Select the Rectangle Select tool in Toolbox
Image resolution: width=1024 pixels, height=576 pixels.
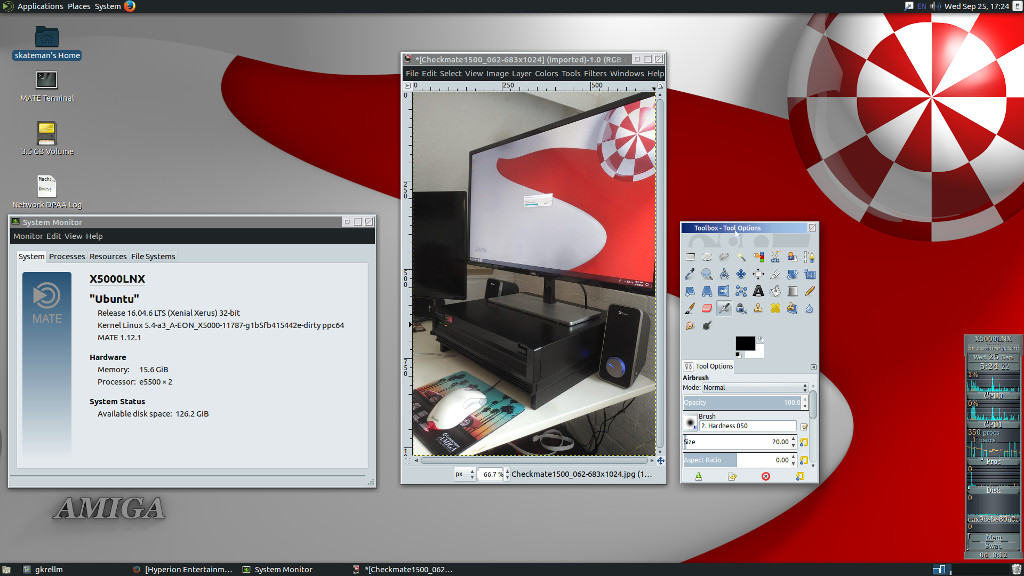[690, 257]
